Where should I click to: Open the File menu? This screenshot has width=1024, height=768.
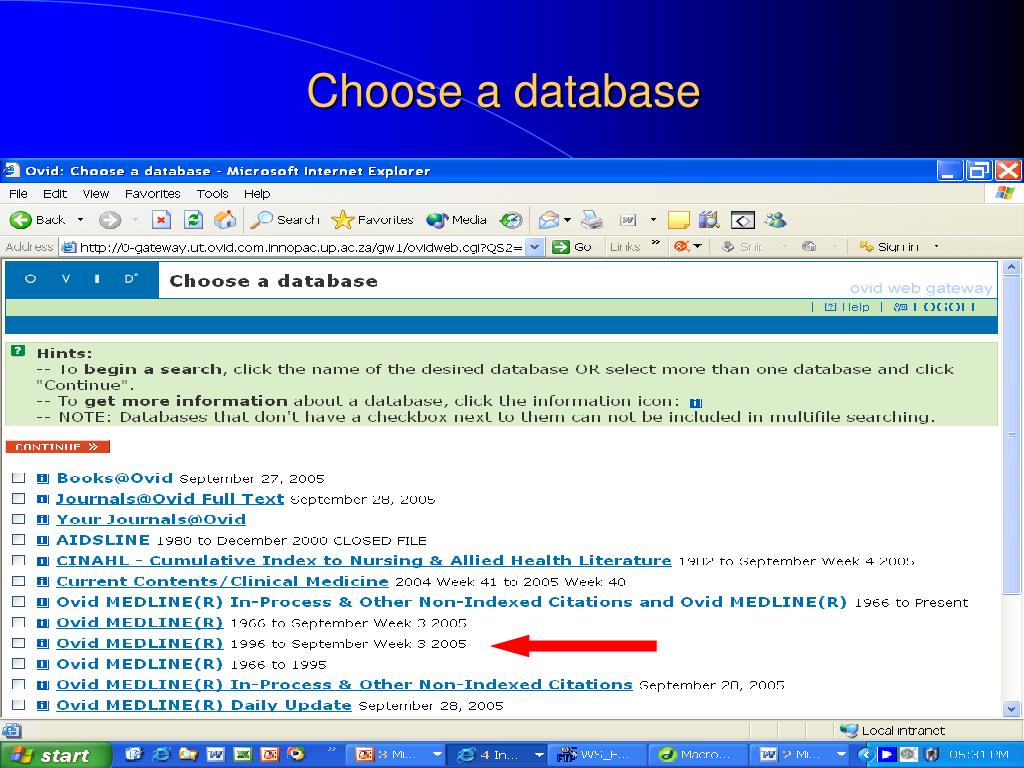tap(18, 194)
